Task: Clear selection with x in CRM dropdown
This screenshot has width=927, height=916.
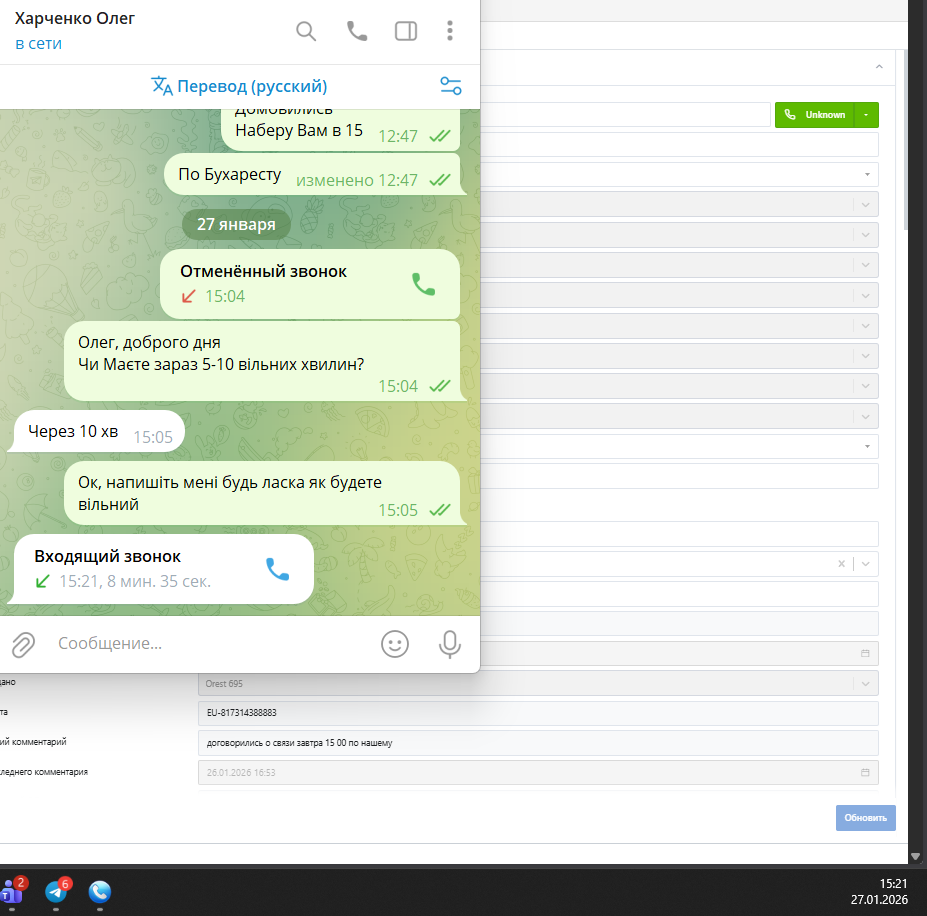Action: coord(841,564)
